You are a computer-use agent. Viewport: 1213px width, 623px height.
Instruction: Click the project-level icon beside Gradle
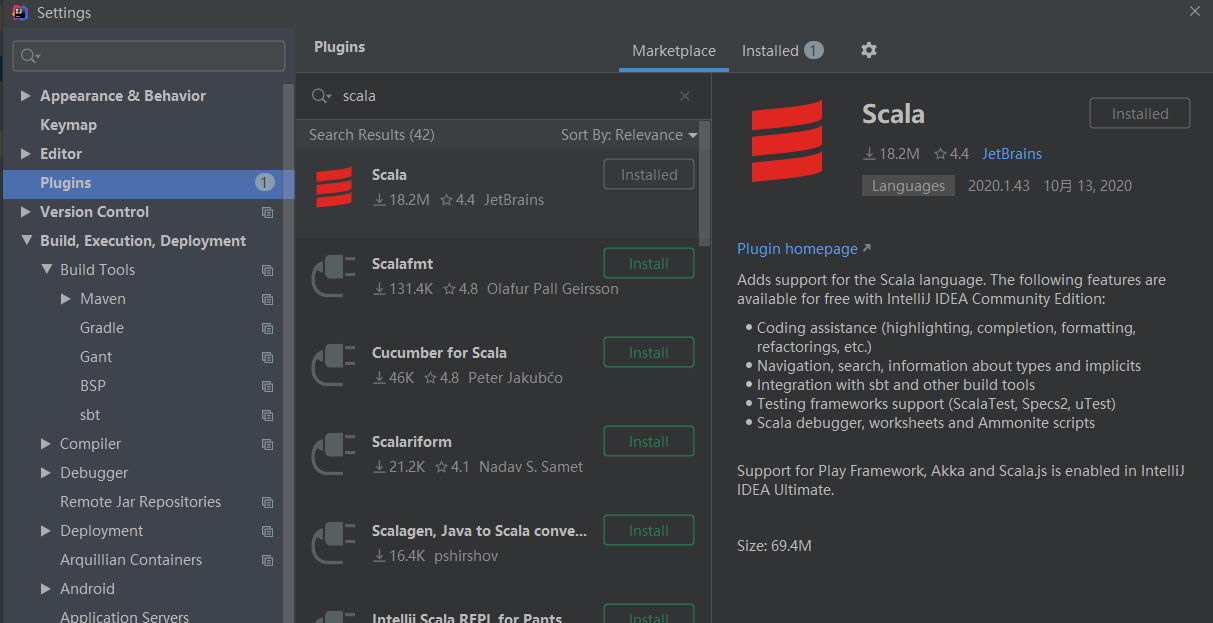(x=267, y=328)
